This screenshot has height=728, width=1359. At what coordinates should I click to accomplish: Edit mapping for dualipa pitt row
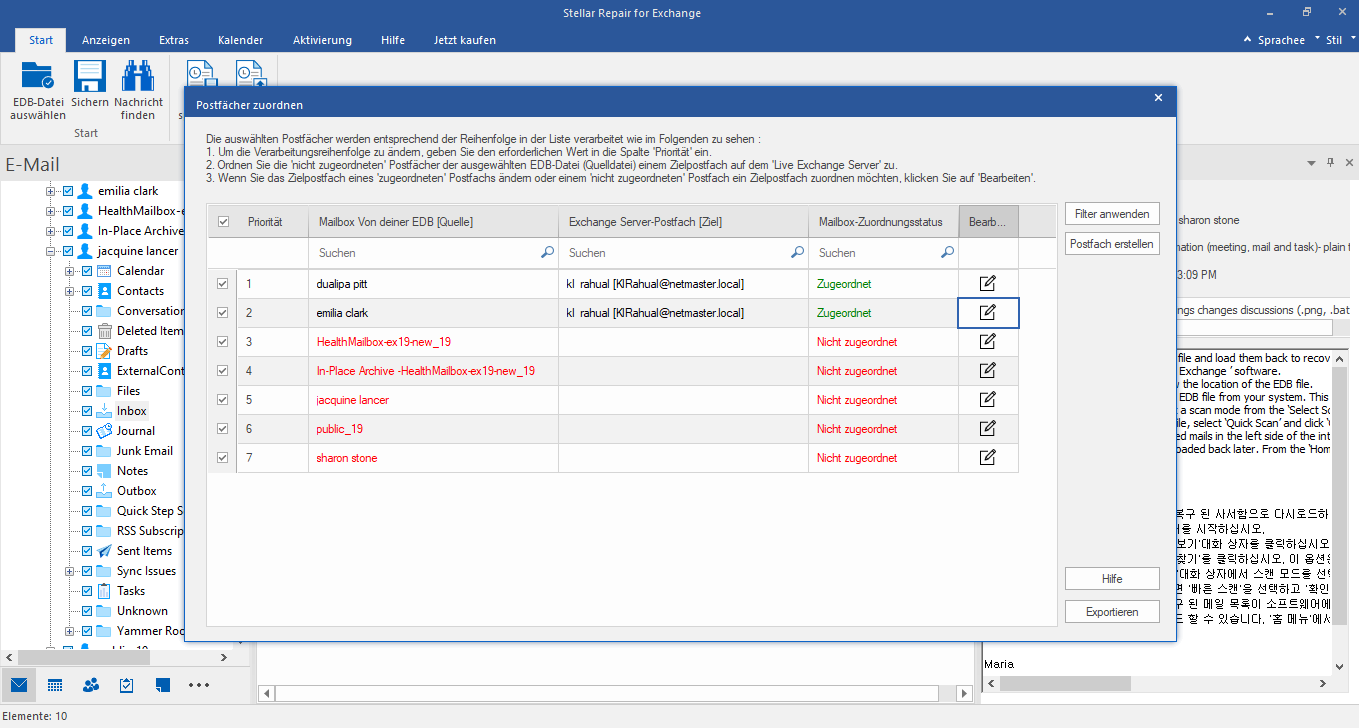click(987, 284)
